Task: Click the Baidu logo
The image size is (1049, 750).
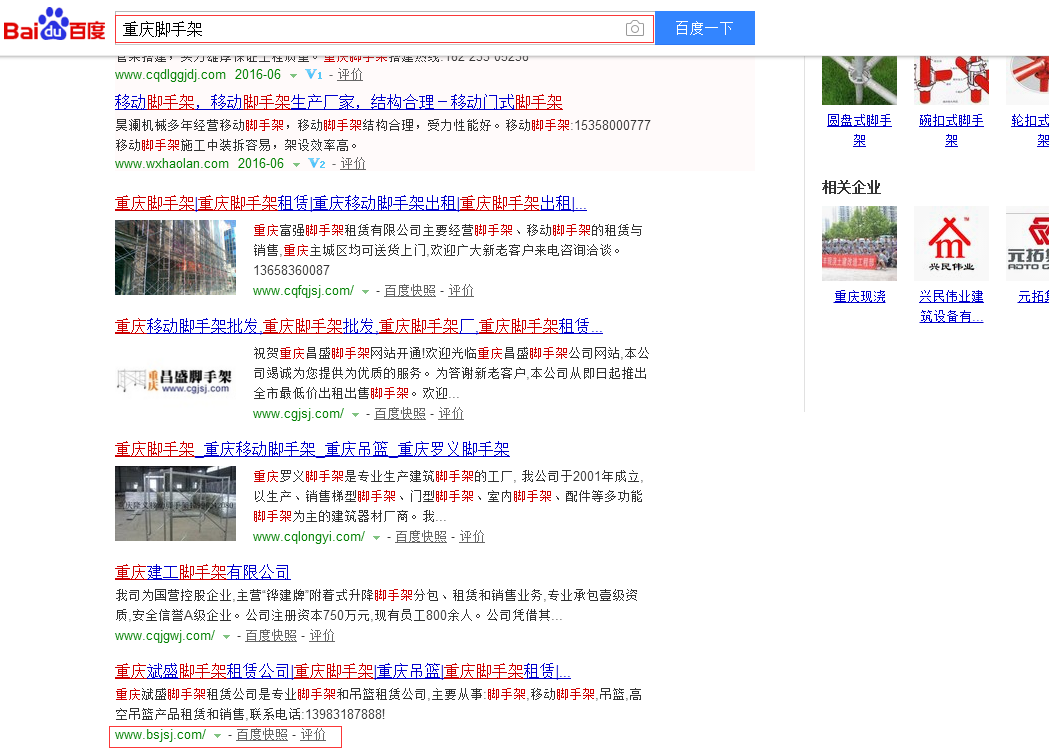Action: coord(55,28)
